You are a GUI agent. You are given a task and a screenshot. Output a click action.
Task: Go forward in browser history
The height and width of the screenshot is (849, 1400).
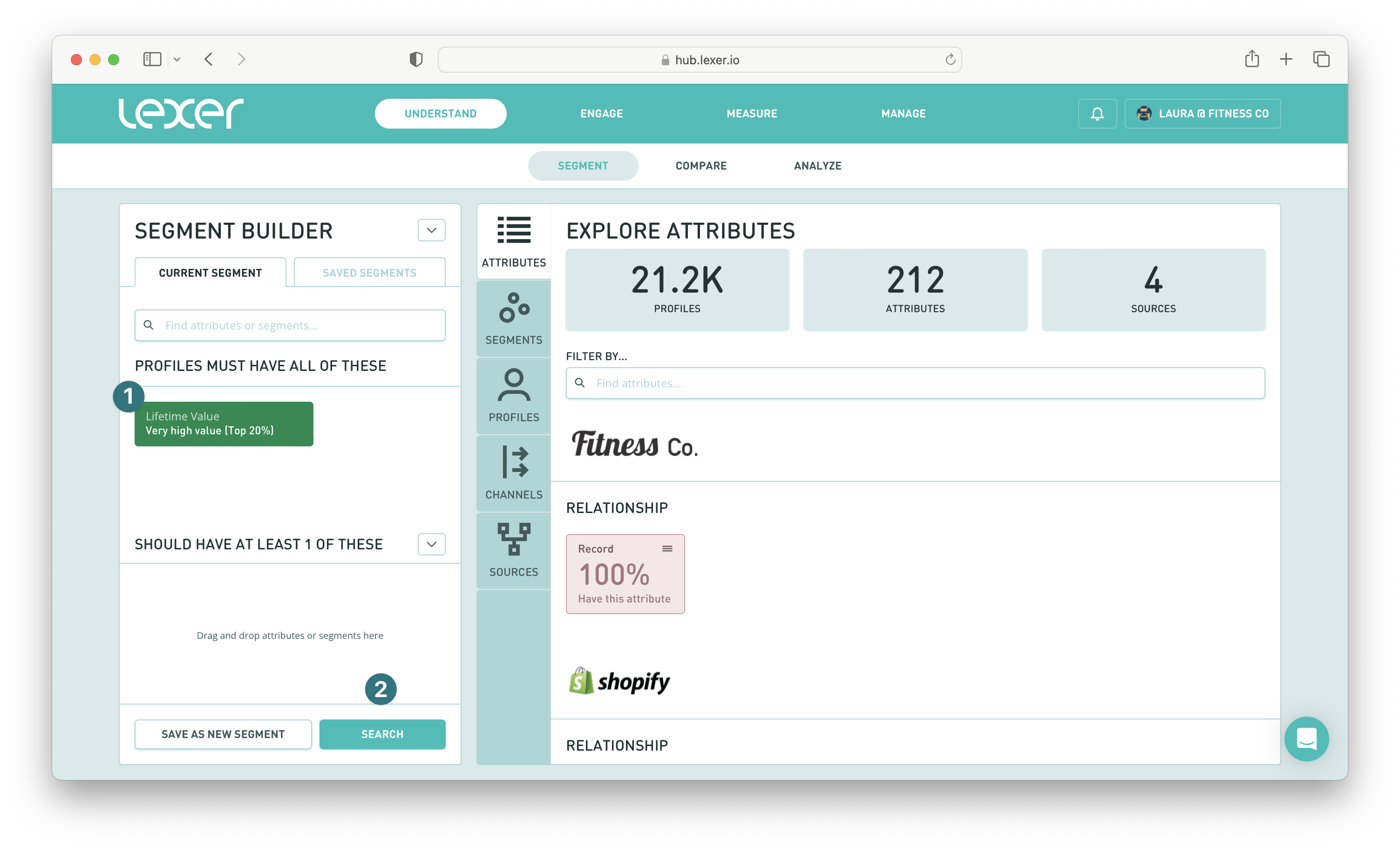[241, 59]
